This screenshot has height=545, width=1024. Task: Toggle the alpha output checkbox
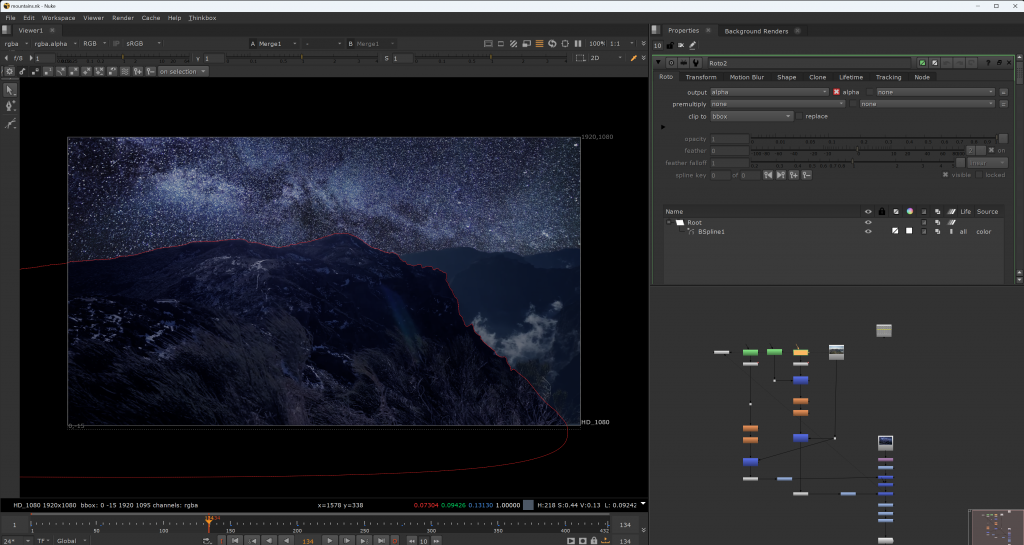coord(837,92)
